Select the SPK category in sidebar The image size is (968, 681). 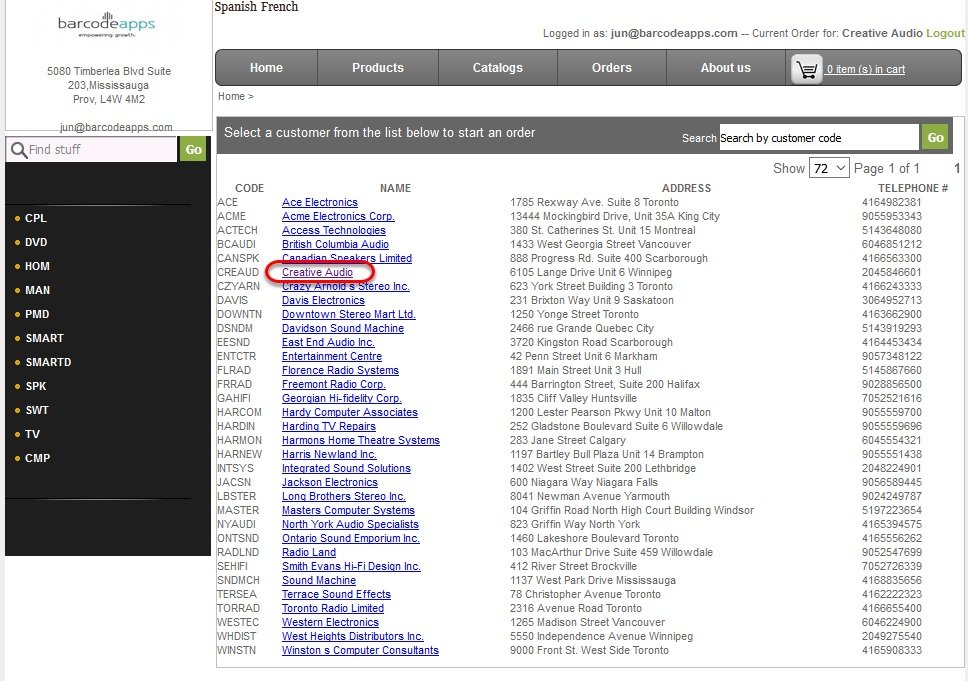tap(36, 386)
